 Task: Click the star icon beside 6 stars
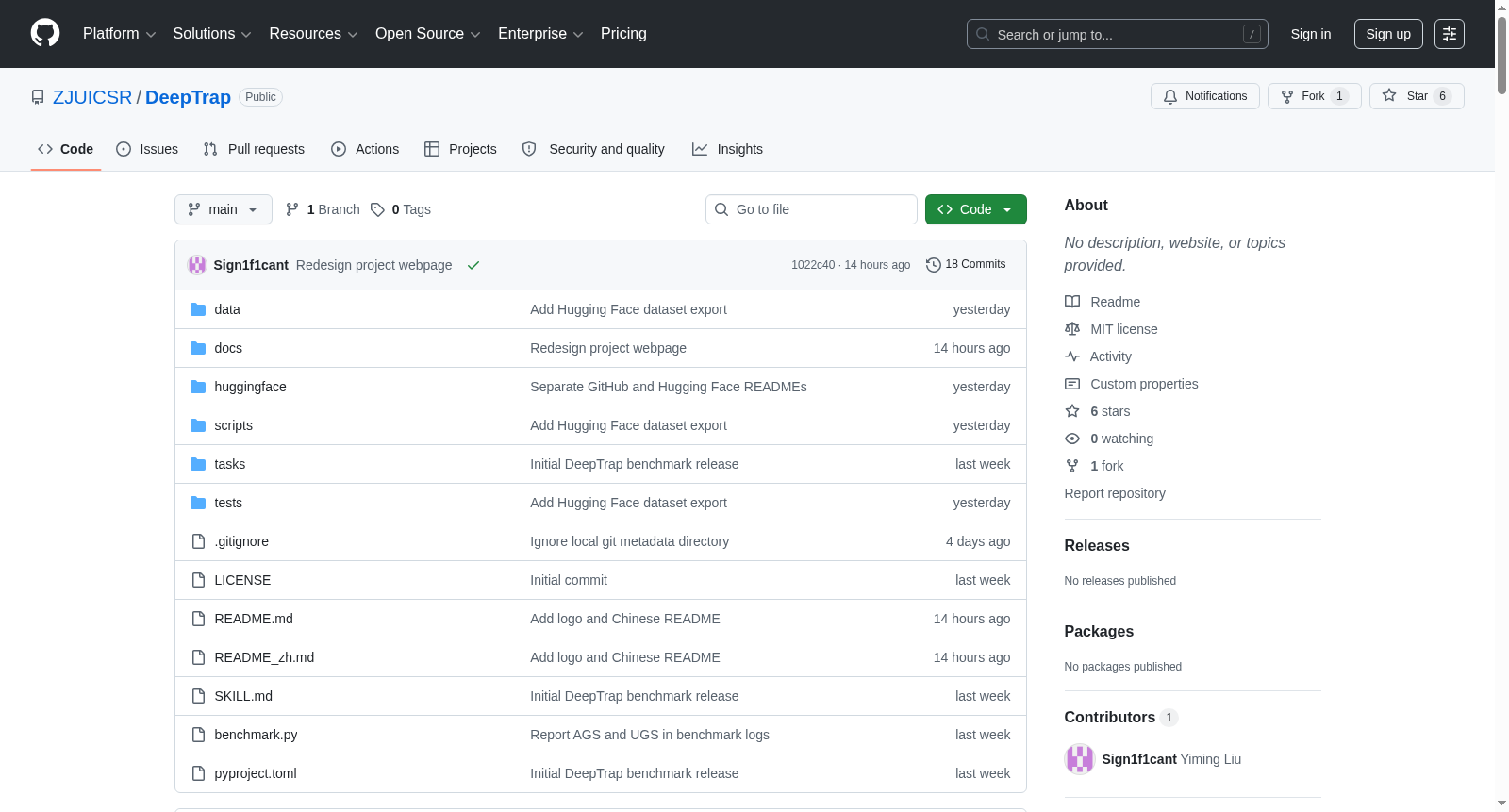click(1072, 411)
